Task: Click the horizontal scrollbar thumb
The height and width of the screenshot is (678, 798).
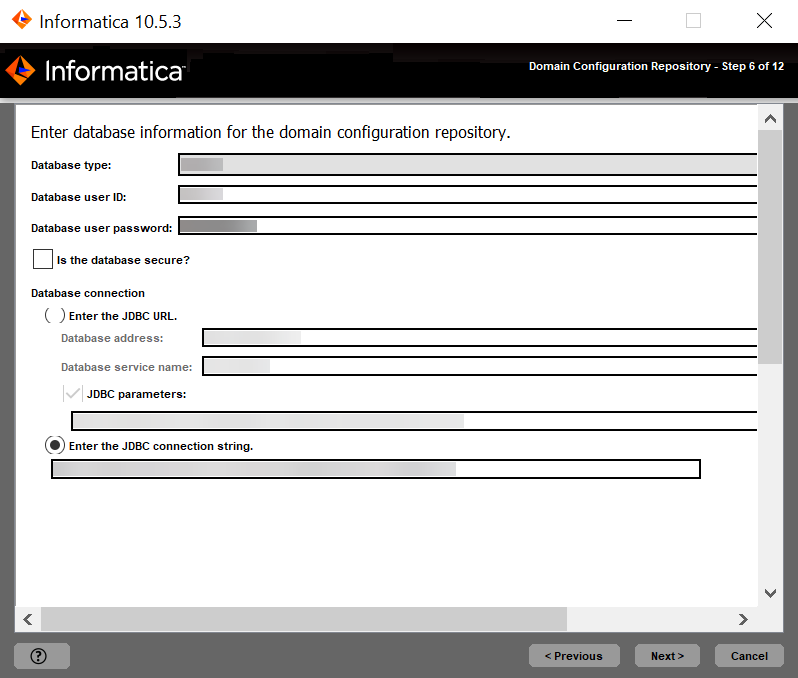Action: coord(303,619)
